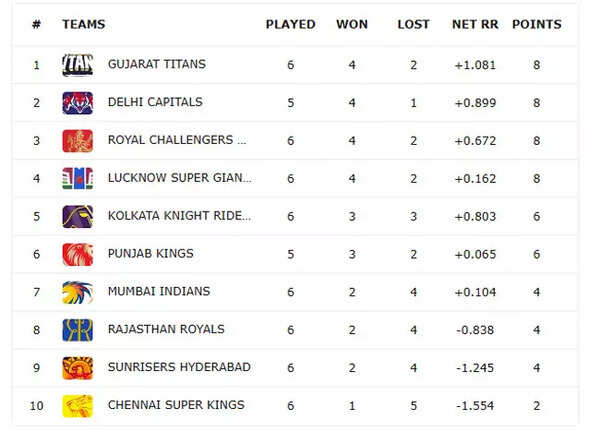The width and height of the screenshot is (600, 444).
Task: Click the Delhi Capitals team logo
Action: click(x=77, y=103)
